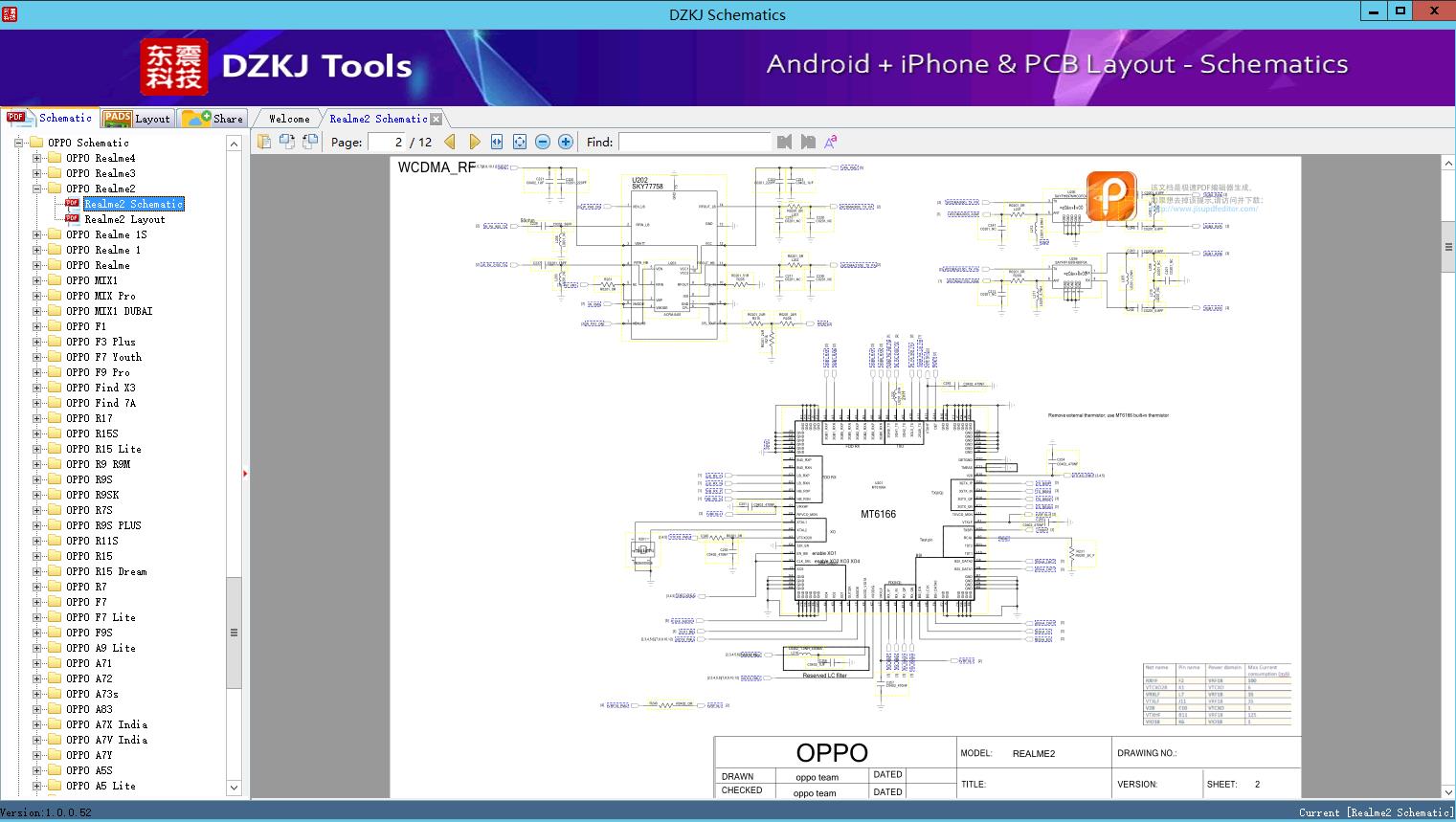Click the left panel collapse splitter arrow

245,474
